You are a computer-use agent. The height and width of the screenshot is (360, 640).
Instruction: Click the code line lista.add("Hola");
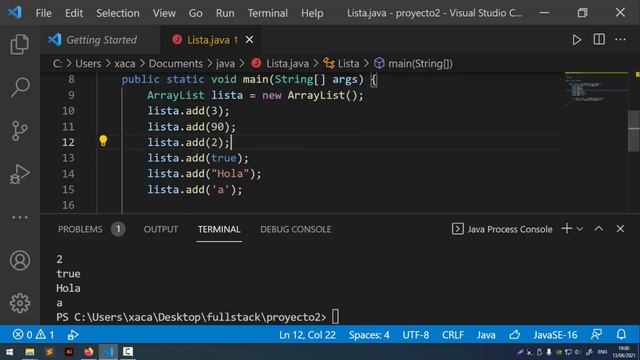[x=204, y=174]
